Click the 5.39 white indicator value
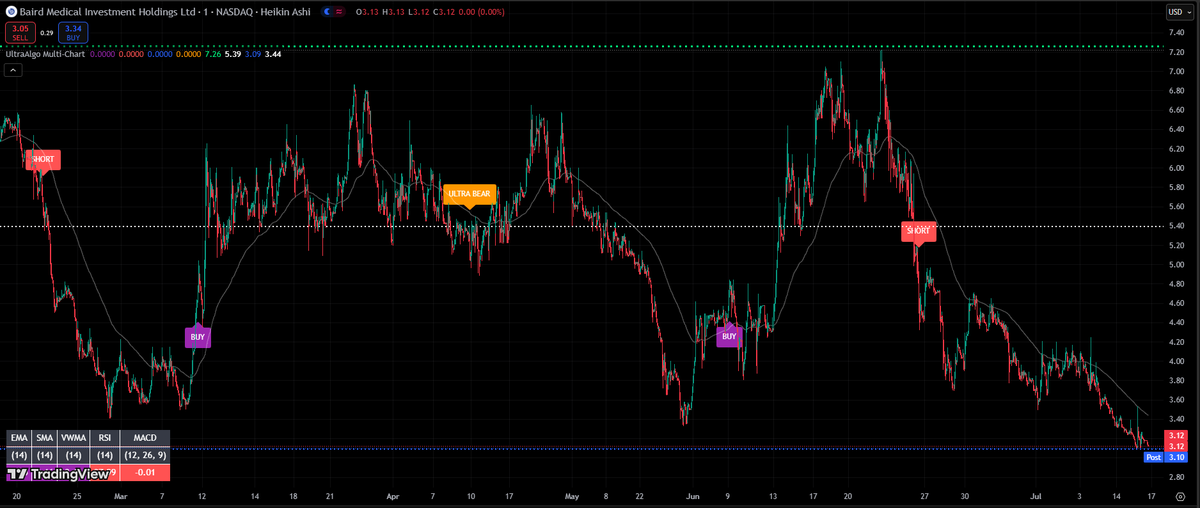Image resolution: width=1200 pixels, height=508 pixels. click(233, 54)
